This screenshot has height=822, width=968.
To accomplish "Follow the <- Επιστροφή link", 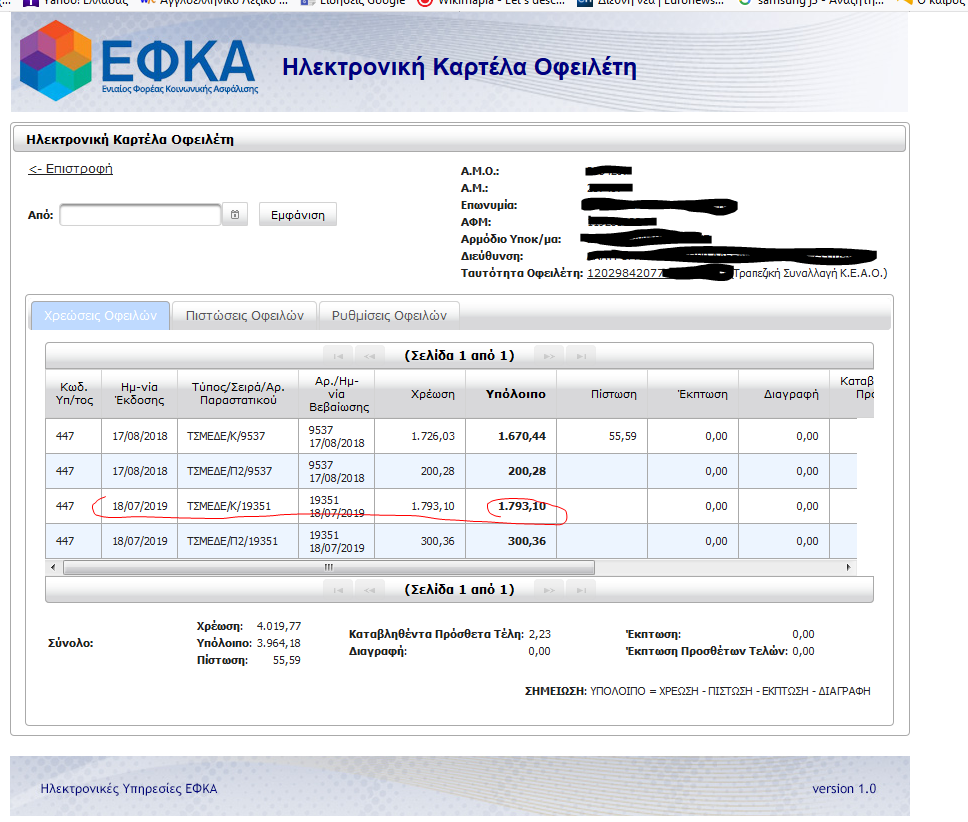I will [70, 169].
